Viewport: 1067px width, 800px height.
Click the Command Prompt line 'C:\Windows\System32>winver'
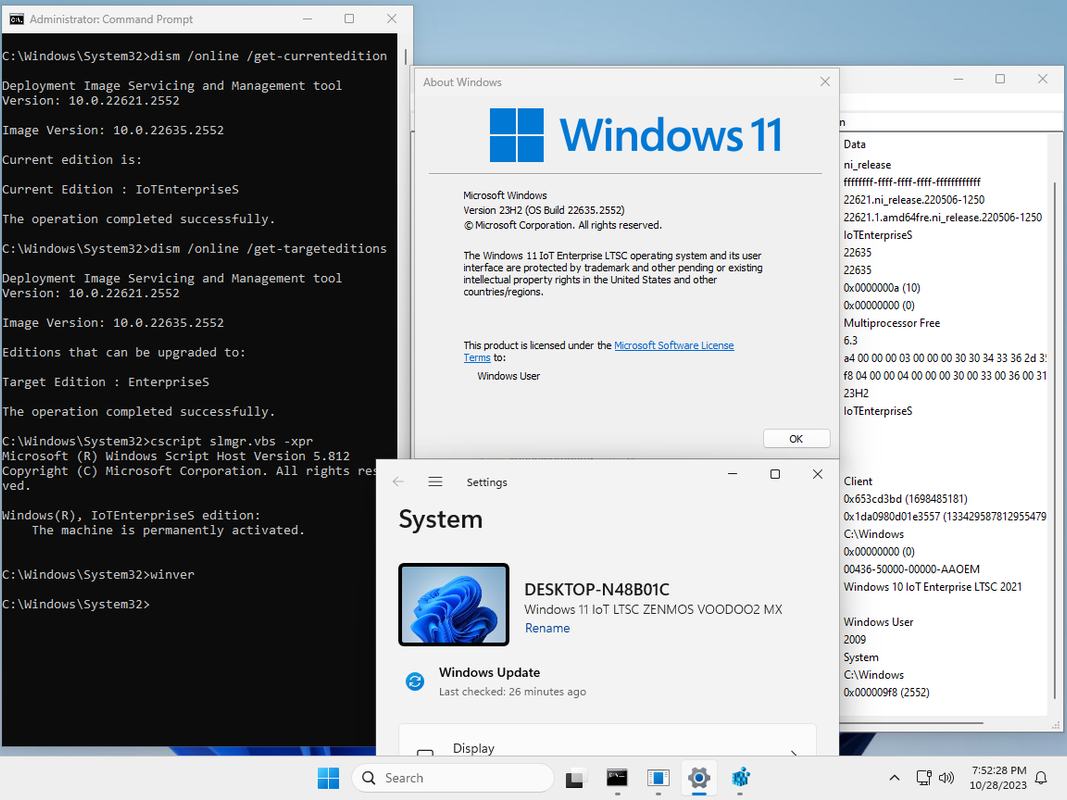pyautogui.click(x=98, y=575)
